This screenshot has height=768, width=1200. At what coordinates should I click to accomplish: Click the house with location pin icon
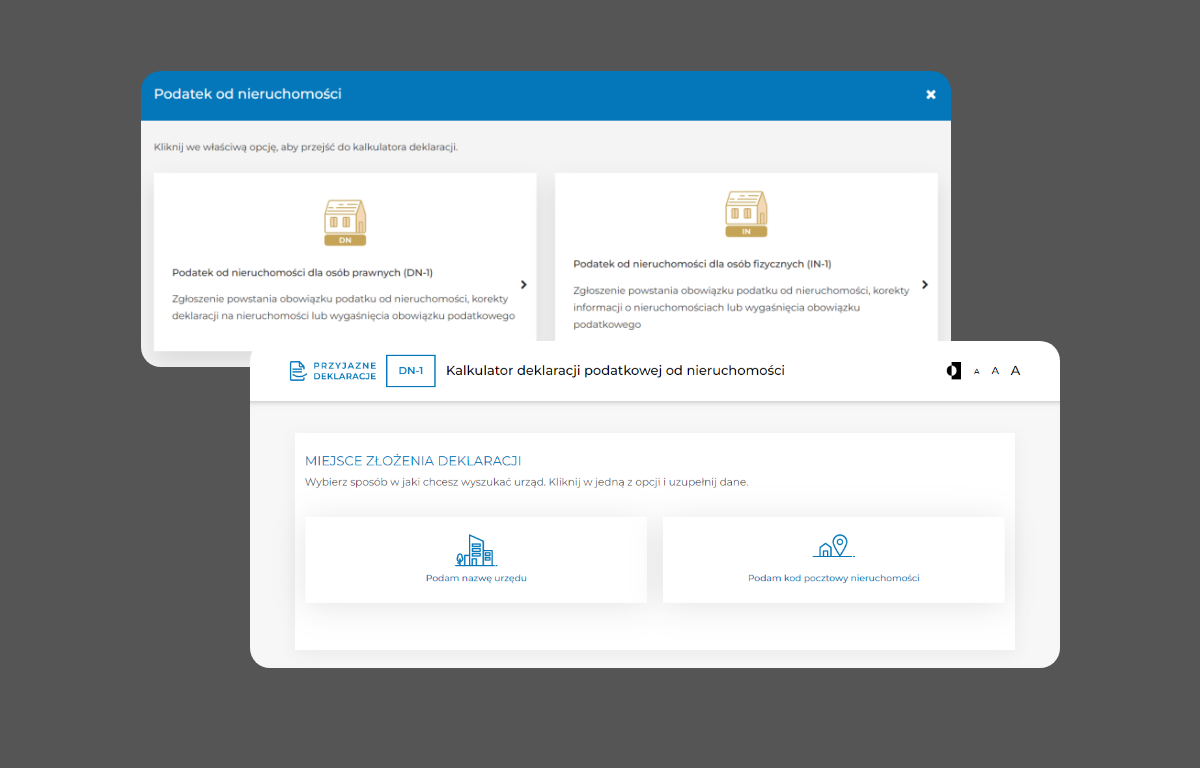(833, 546)
